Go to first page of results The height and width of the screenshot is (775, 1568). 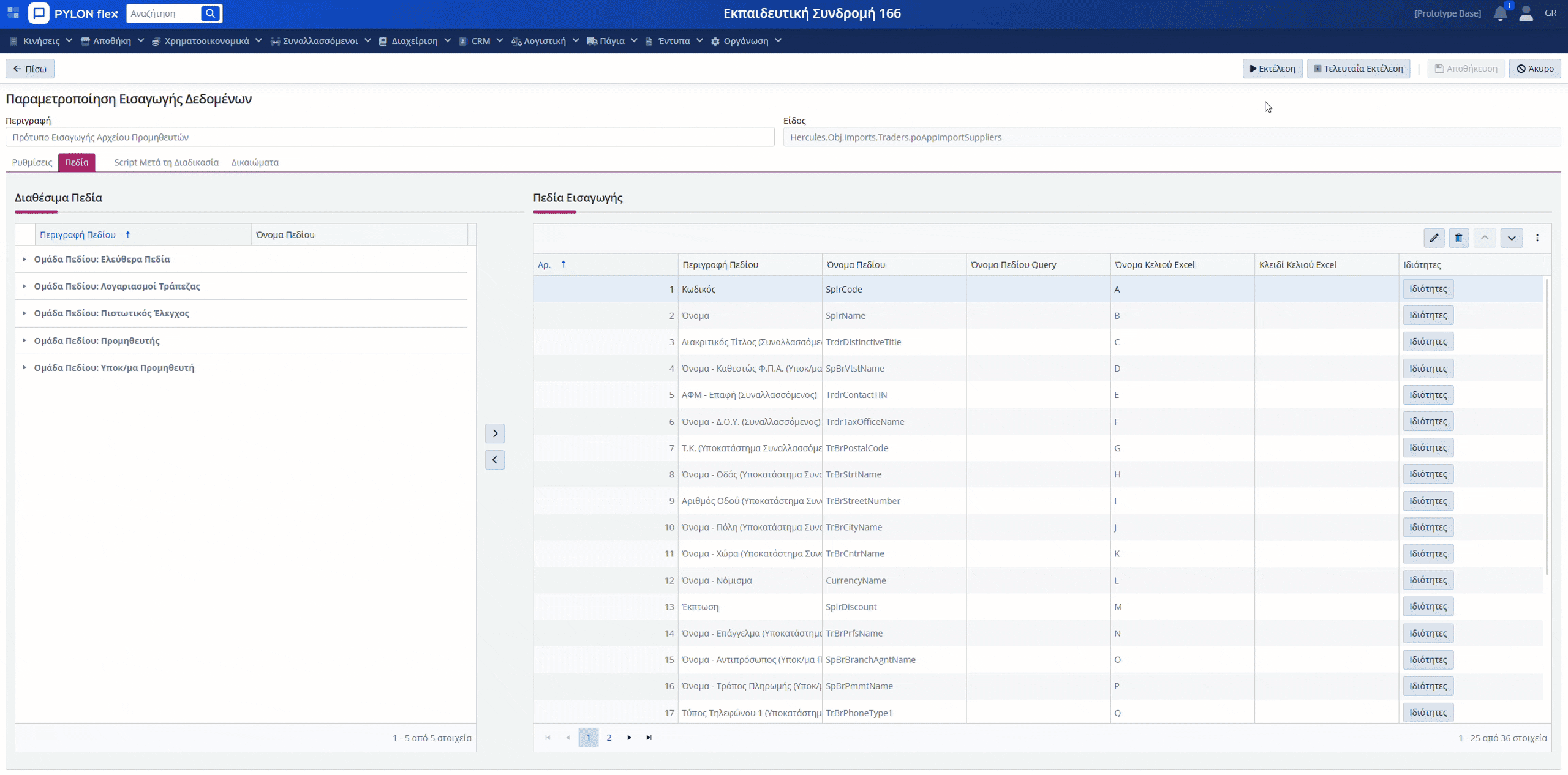[548, 738]
